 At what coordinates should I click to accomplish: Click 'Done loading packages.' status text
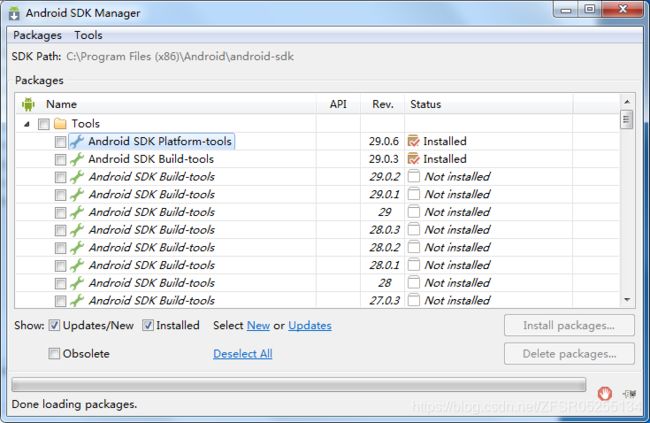tap(74, 404)
